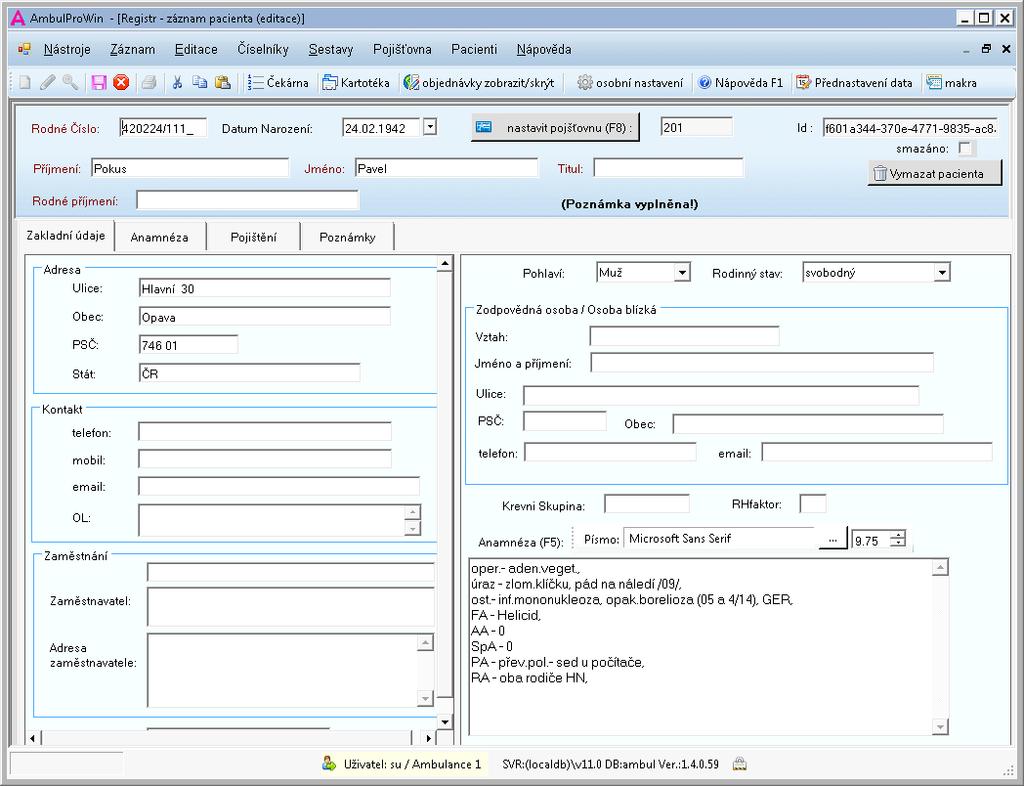Click the magnifier search toolbar icon
1024x786 pixels.
point(71,82)
